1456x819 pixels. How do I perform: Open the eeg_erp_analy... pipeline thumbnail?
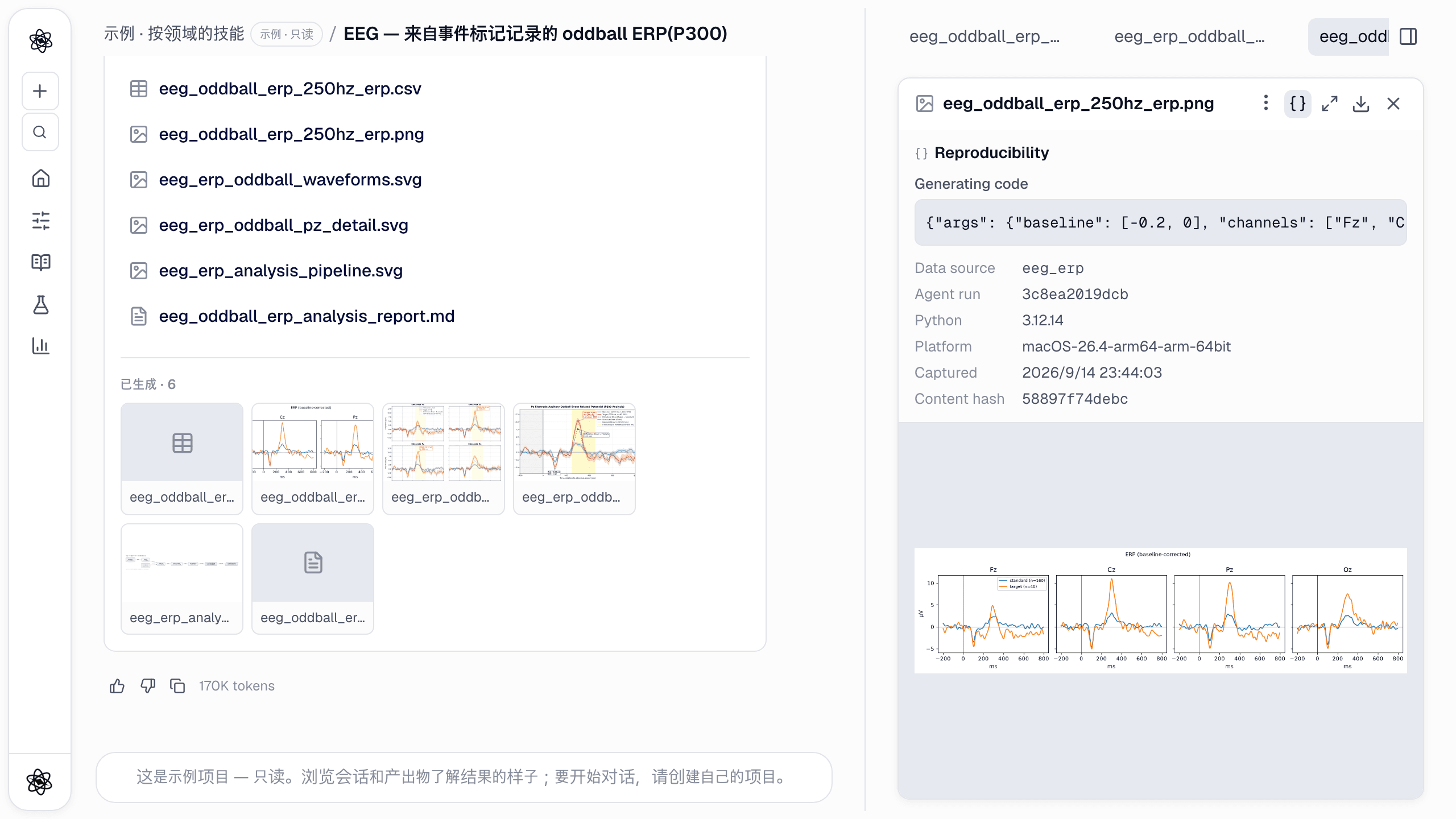tap(182, 579)
